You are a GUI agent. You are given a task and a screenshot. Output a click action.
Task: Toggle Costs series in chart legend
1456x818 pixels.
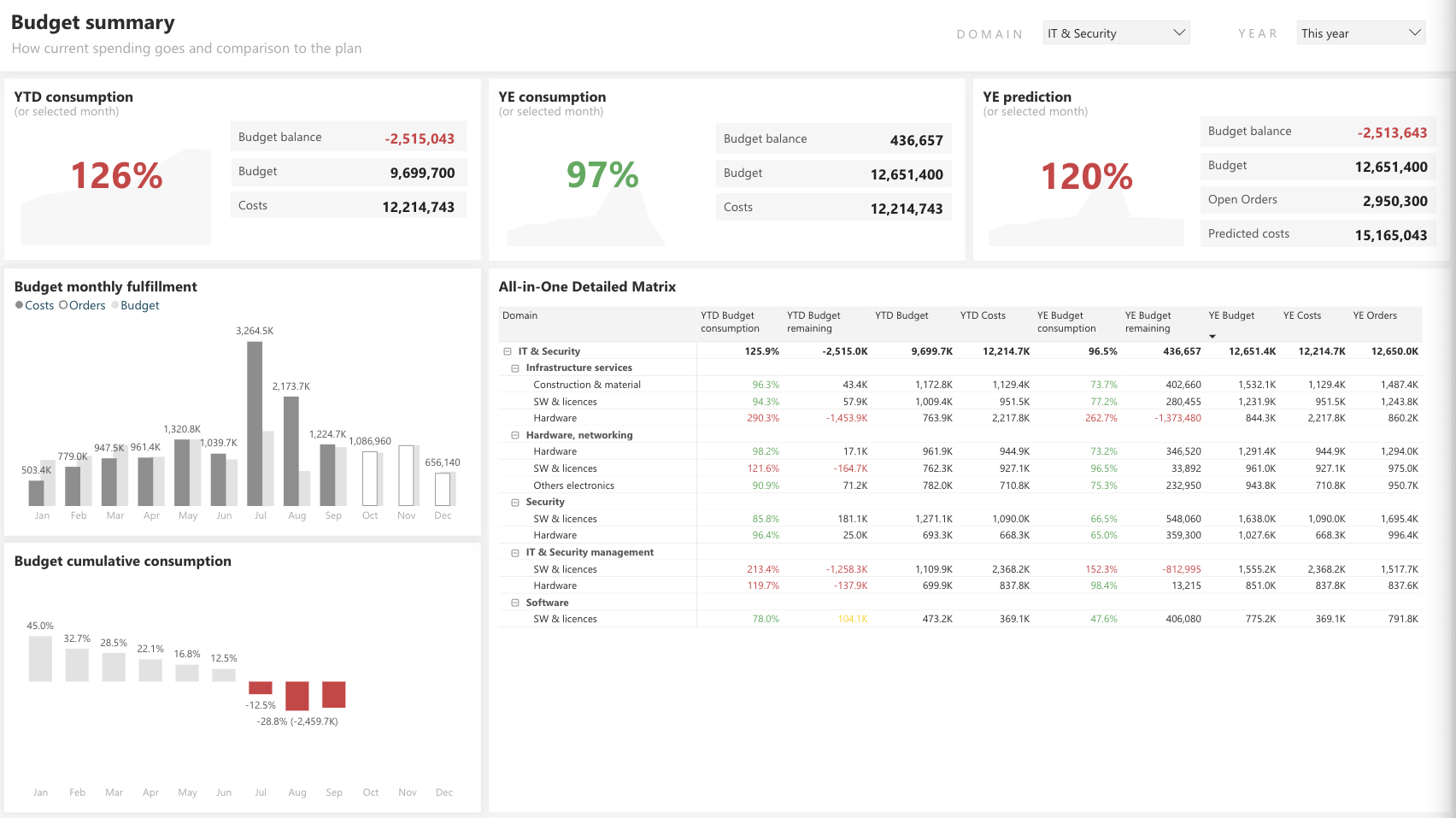34,305
